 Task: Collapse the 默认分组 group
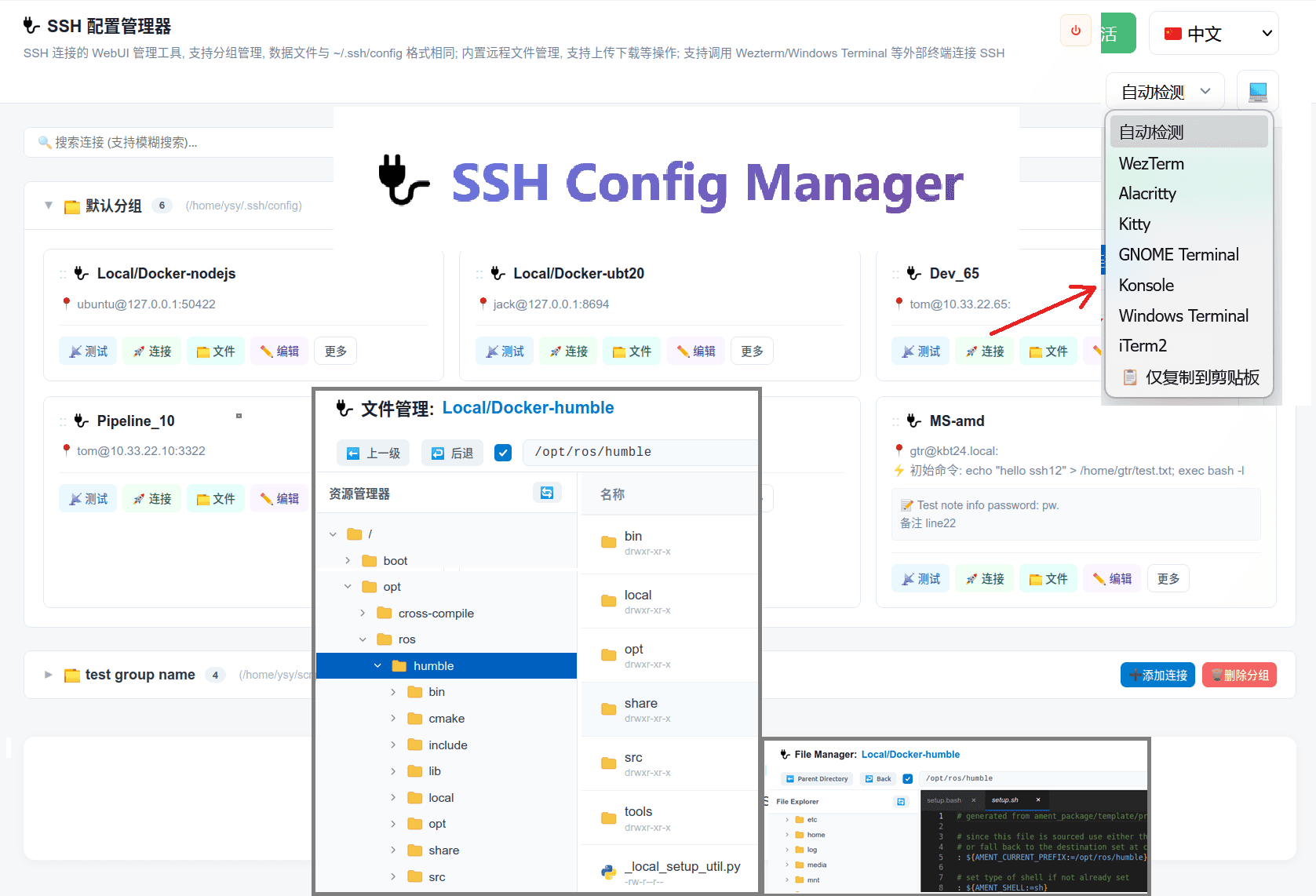(49, 206)
